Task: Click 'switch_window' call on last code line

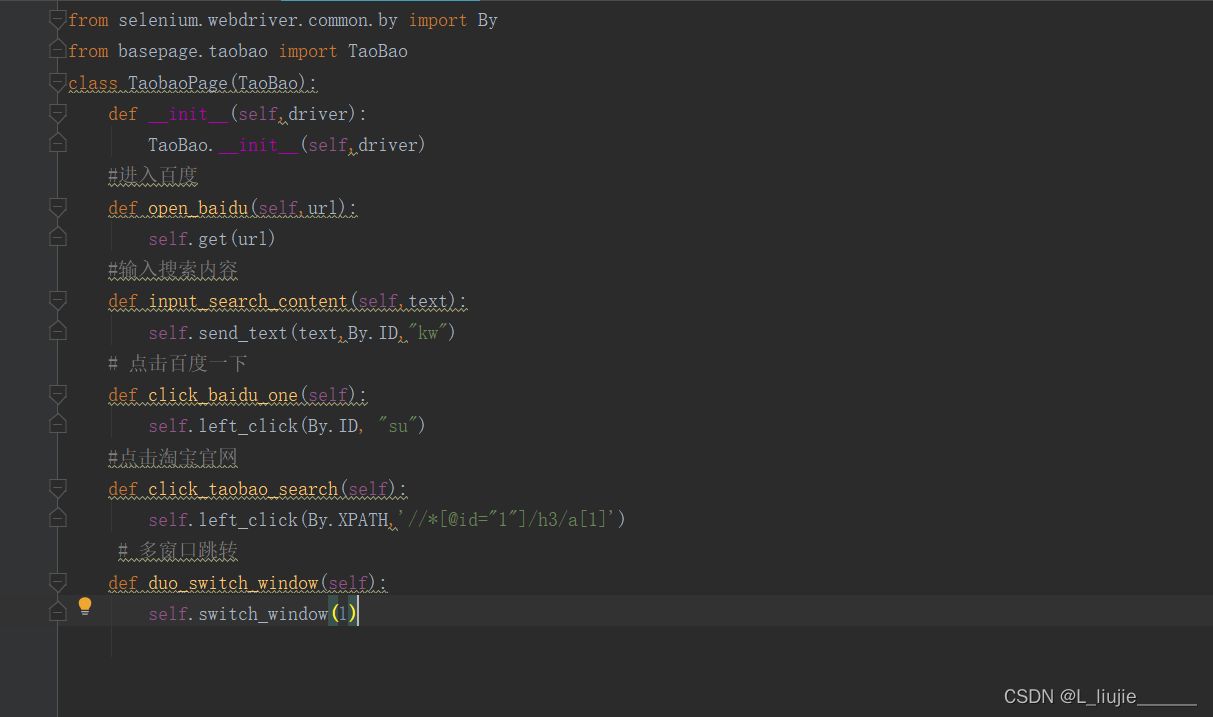Action: coord(263,614)
